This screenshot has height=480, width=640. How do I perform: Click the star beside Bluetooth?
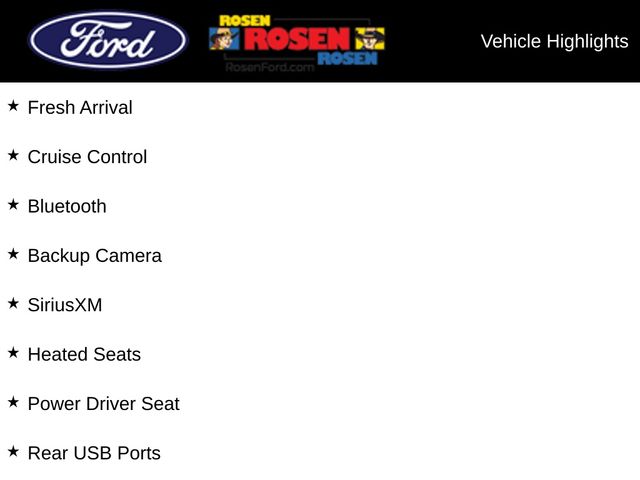[13, 204]
